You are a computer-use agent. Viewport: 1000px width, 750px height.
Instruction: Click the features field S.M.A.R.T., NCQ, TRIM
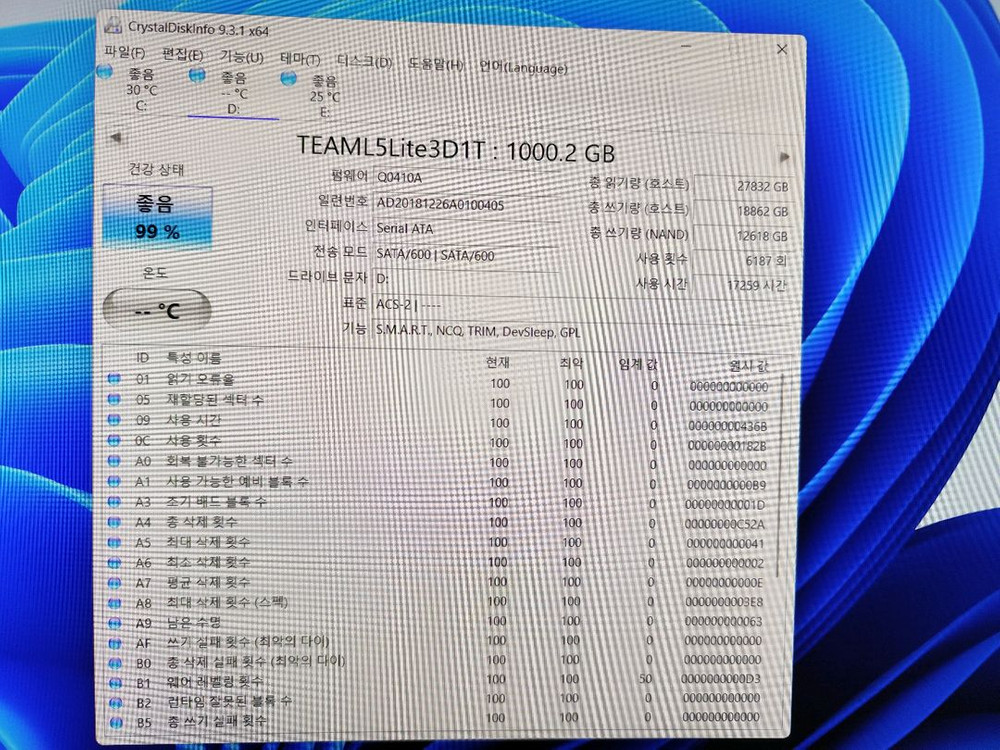[x=582, y=332]
